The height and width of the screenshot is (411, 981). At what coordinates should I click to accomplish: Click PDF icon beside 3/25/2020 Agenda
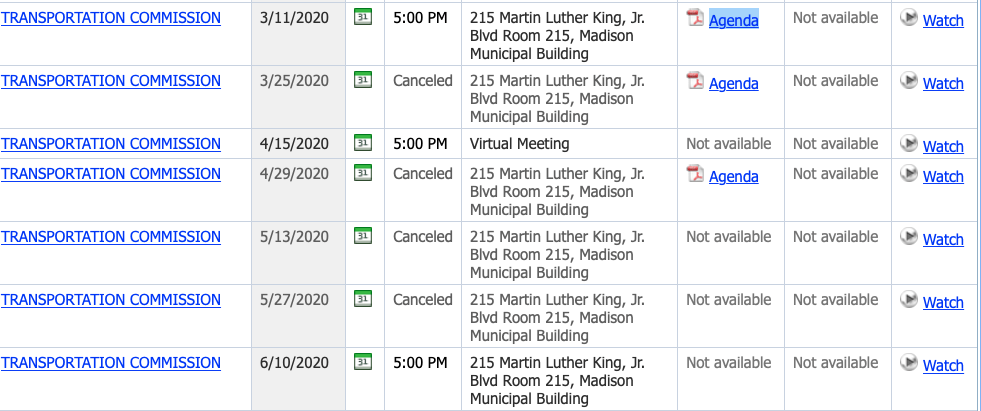(x=696, y=81)
